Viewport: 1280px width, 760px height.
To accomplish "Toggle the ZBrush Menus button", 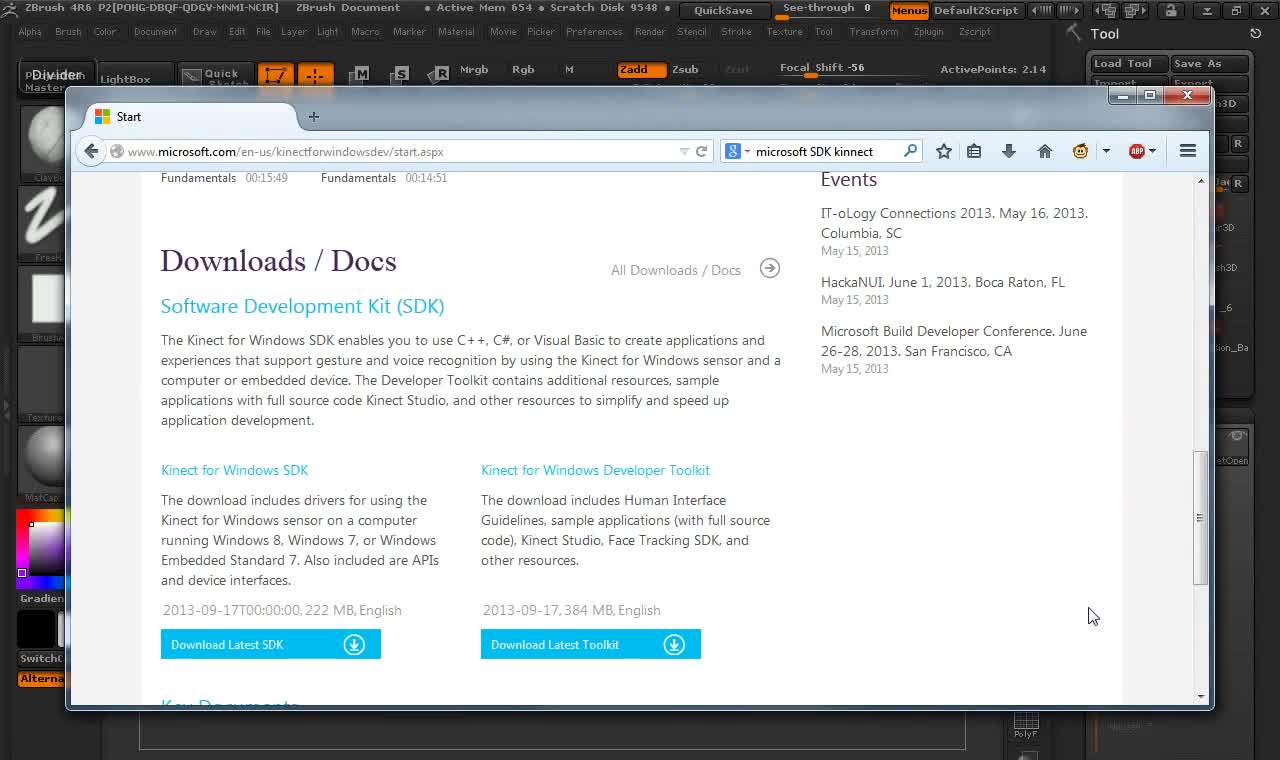I will tap(909, 11).
